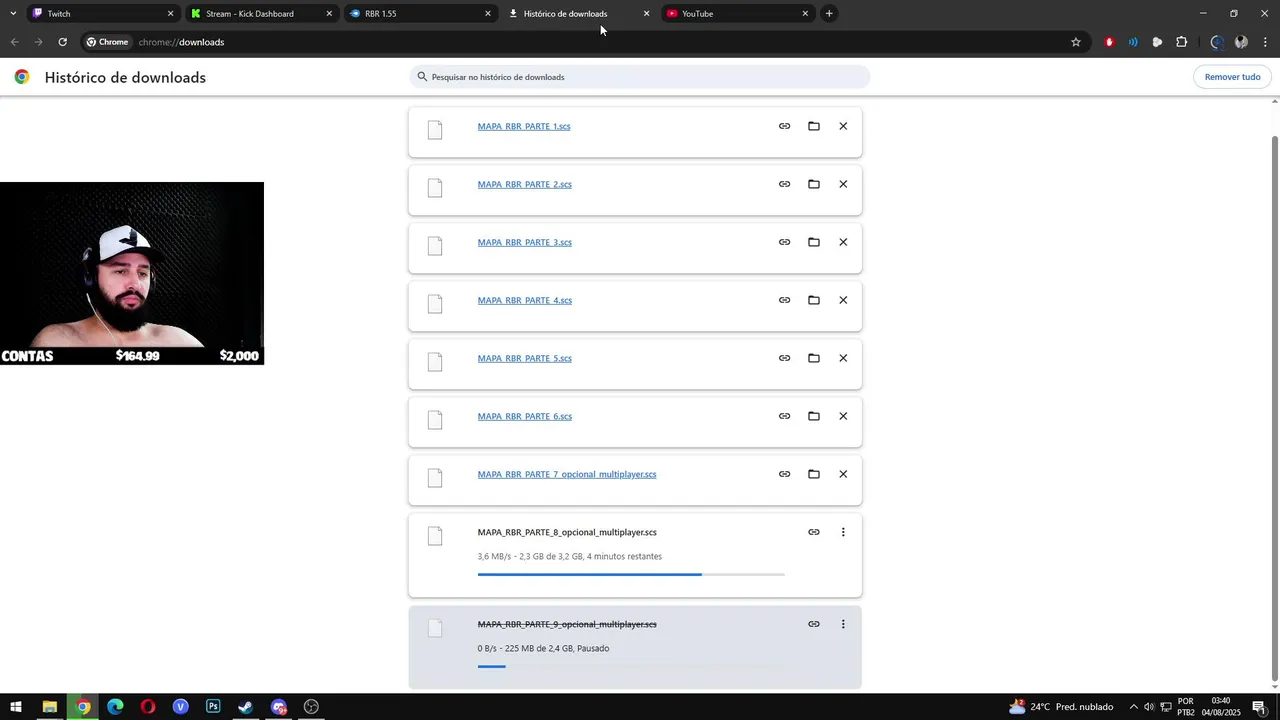This screenshot has height=720, width=1280.
Task: Launch Opera from the taskbar
Action: [x=148, y=707]
